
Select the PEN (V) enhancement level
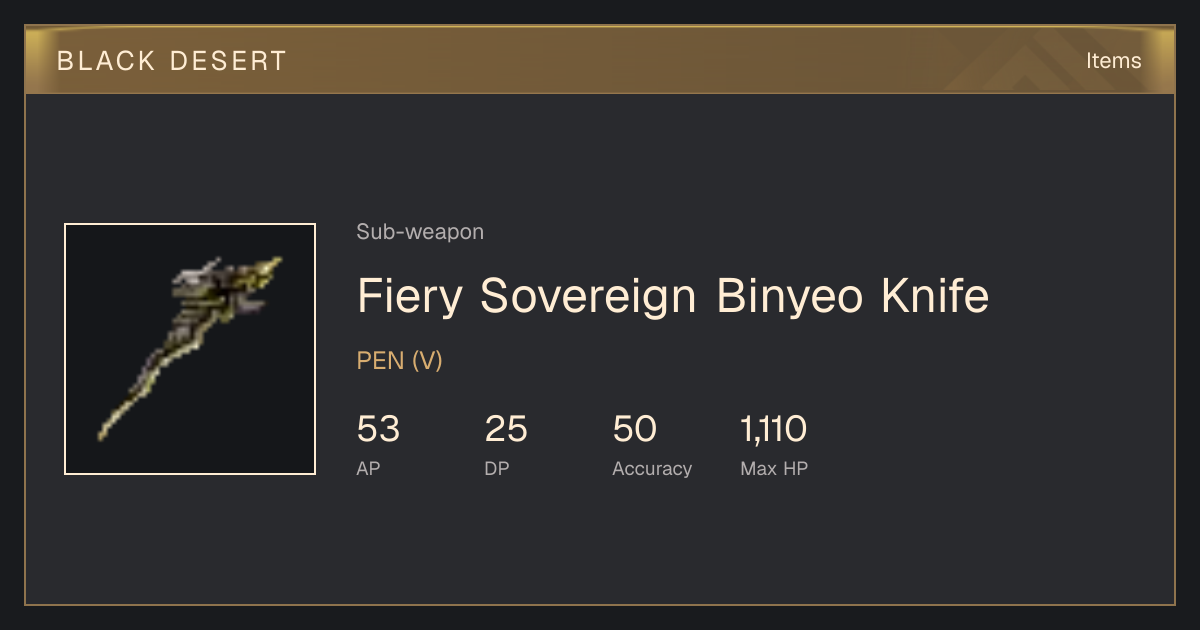400,361
